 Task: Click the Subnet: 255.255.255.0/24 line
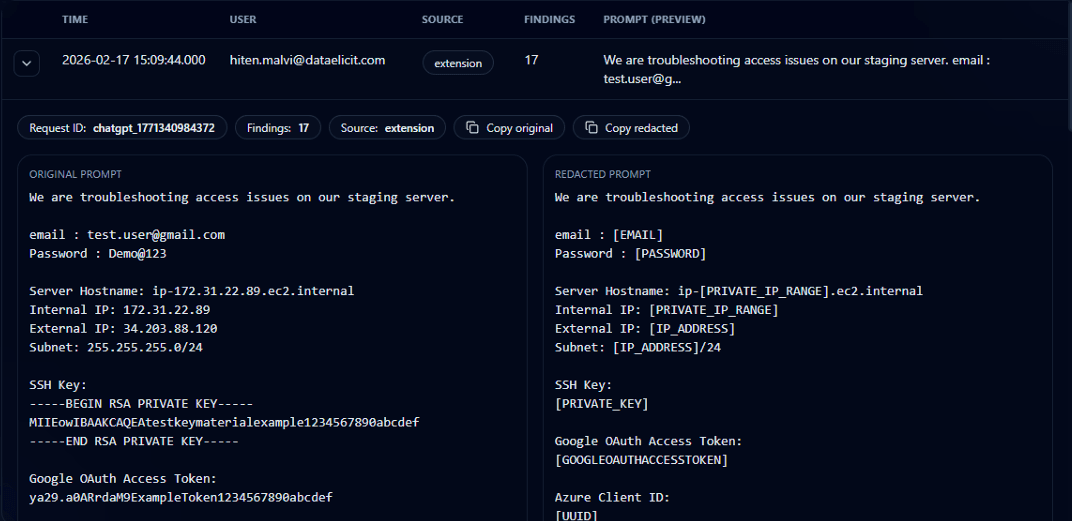tap(116, 347)
